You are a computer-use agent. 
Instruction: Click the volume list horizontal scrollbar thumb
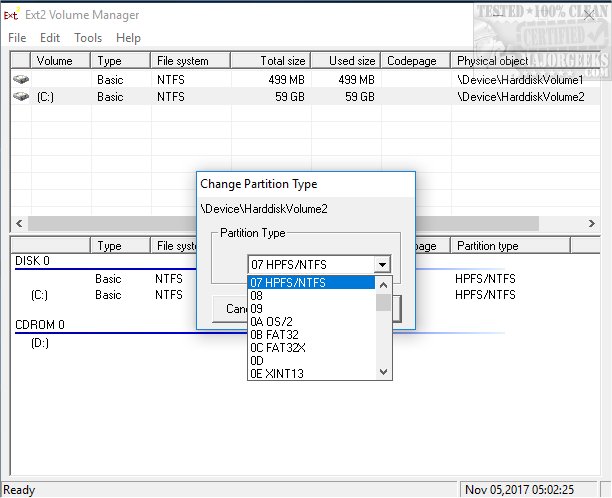tap(283, 223)
